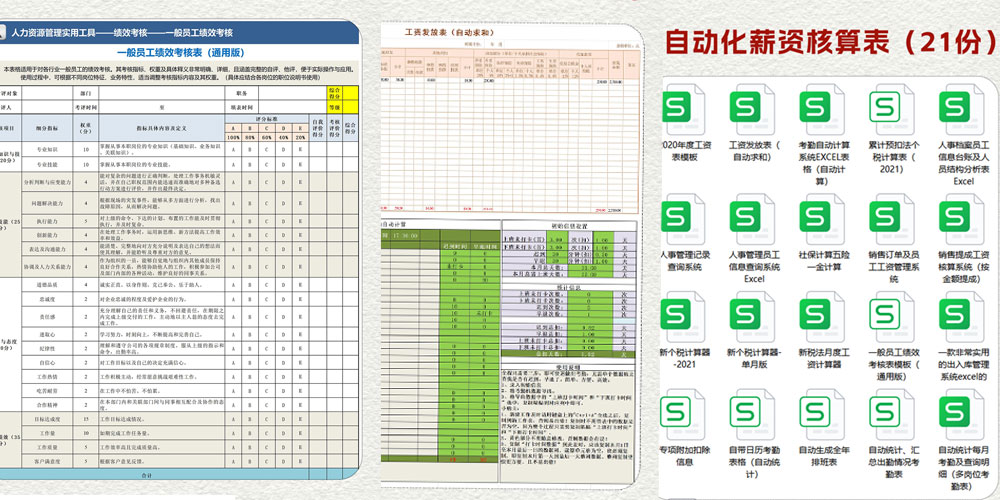Select the 细分指标 header cell

point(48,128)
